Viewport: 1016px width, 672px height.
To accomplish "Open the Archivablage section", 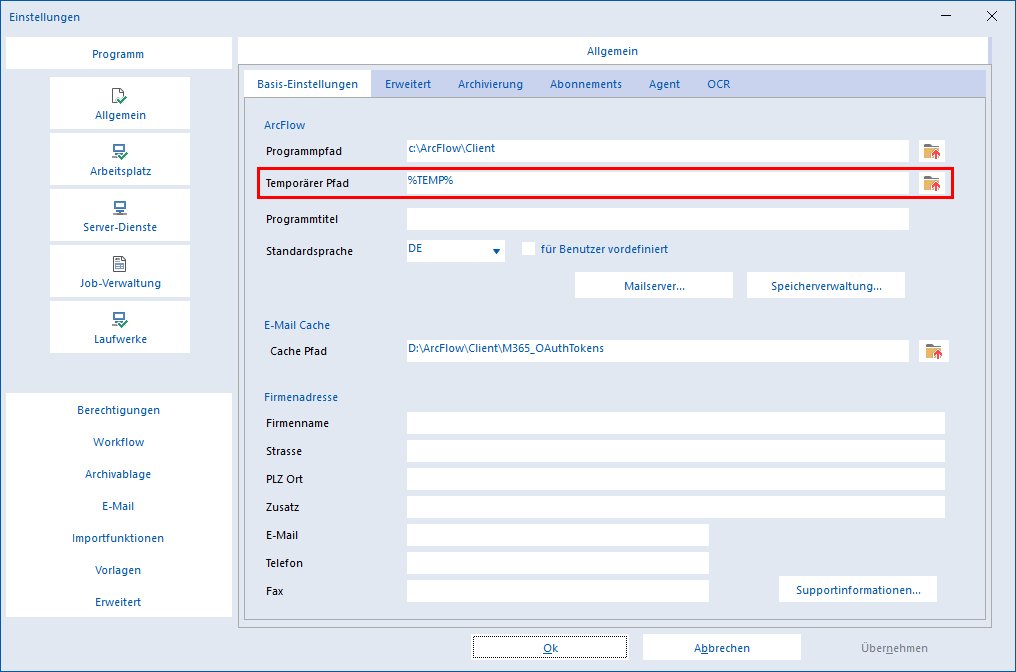I will pyautogui.click(x=119, y=474).
